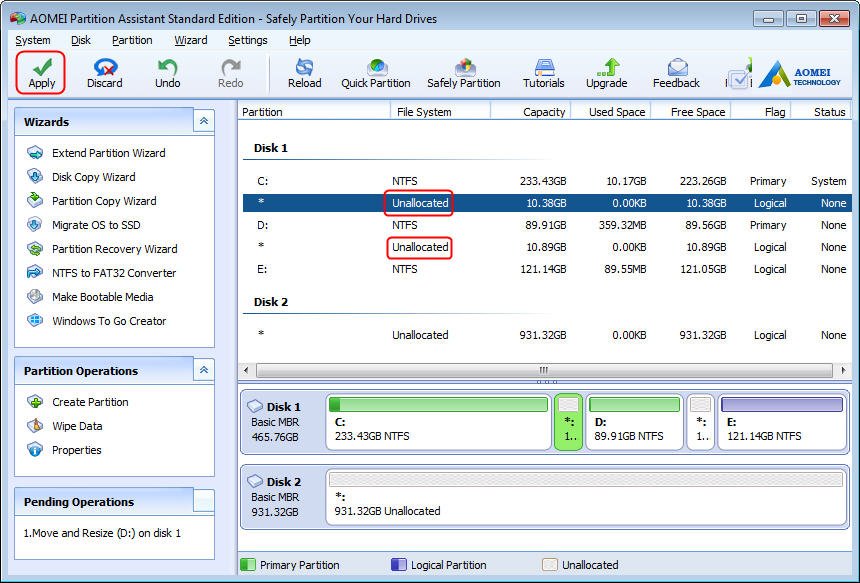Open the Tutorials toolbar item
Viewport: 860px width, 583px height.
pyautogui.click(x=544, y=73)
